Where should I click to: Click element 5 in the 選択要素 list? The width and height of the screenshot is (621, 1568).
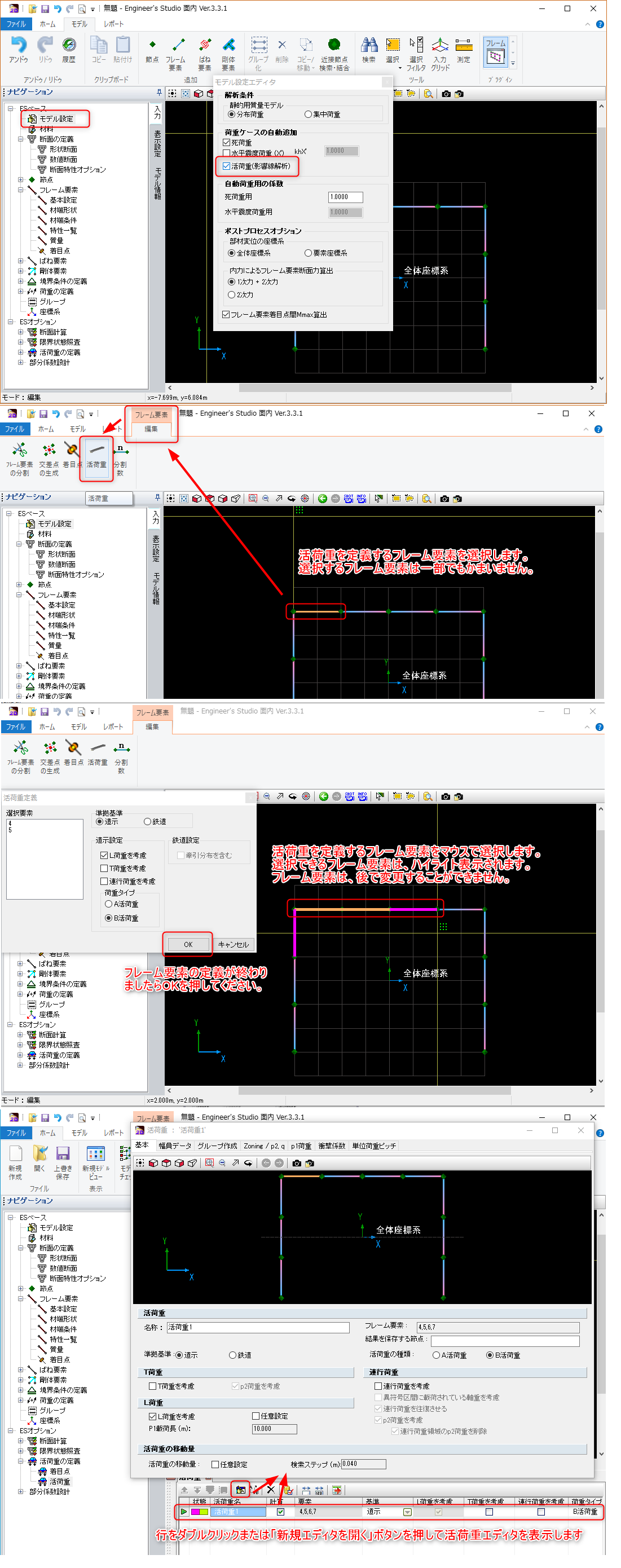point(10,831)
